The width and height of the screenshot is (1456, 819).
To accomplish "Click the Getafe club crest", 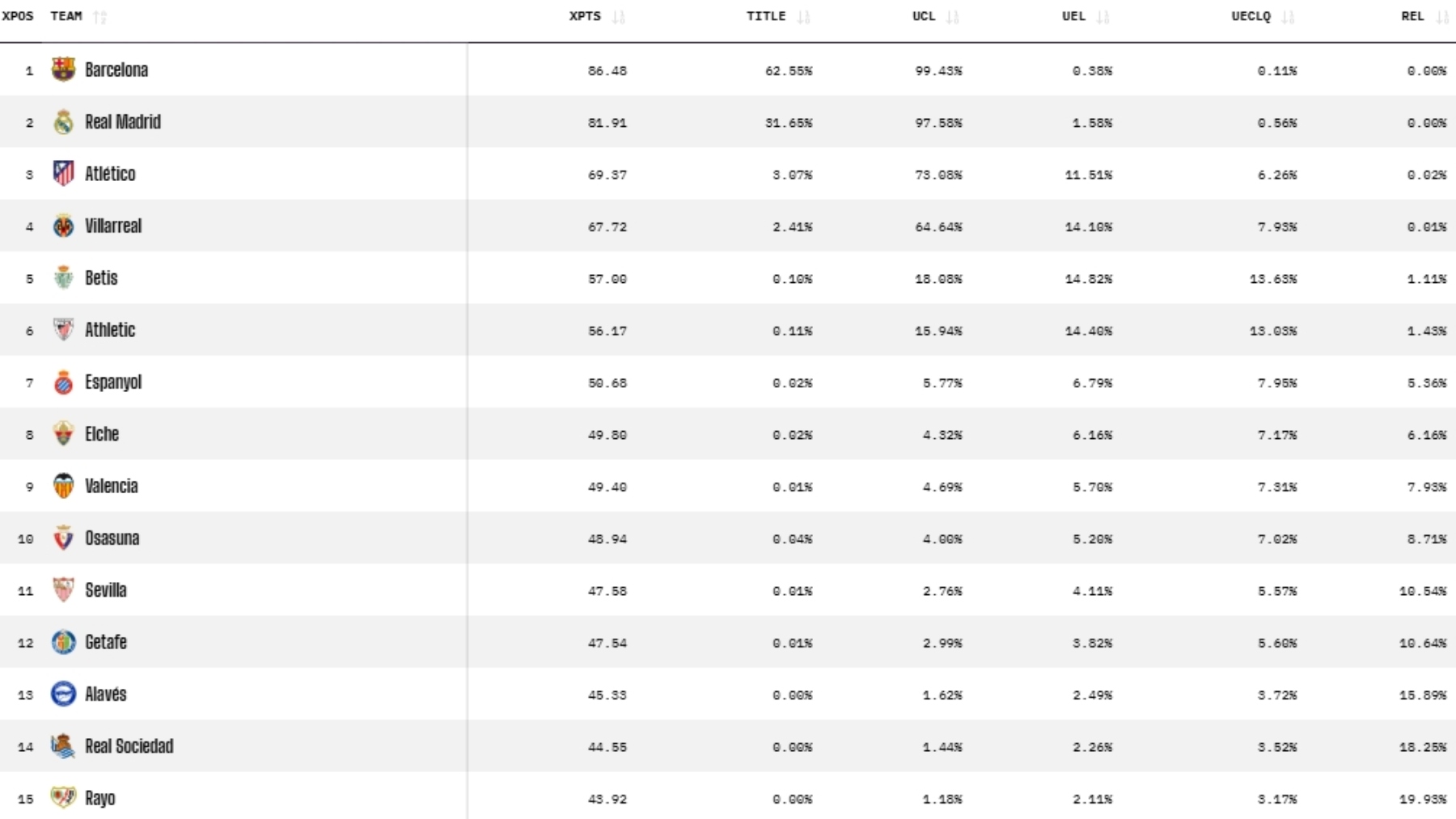I will click(63, 642).
